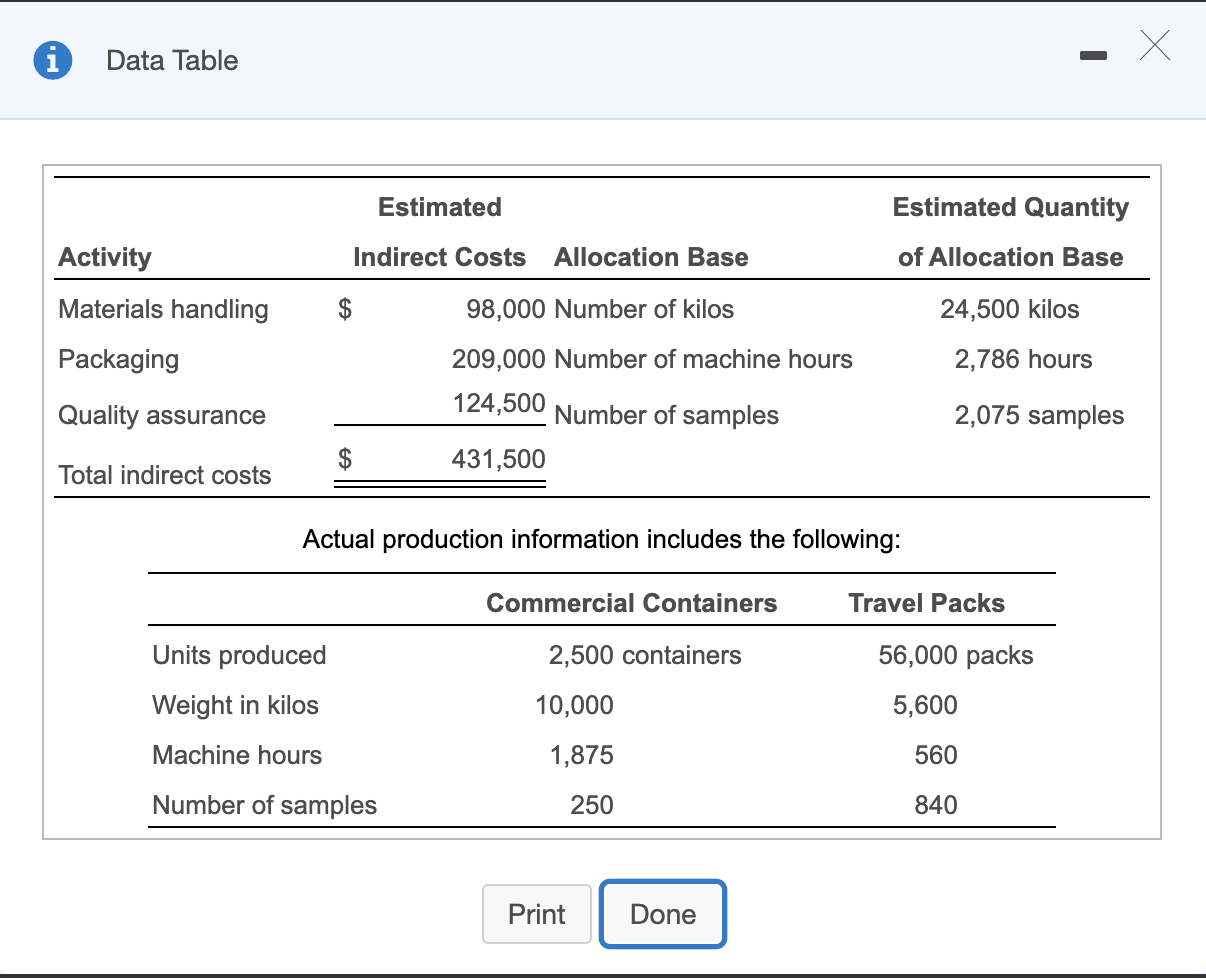Image resolution: width=1206 pixels, height=978 pixels.
Task: Select 'Number of samples' allocation base cell
Action: pos(666,415)
